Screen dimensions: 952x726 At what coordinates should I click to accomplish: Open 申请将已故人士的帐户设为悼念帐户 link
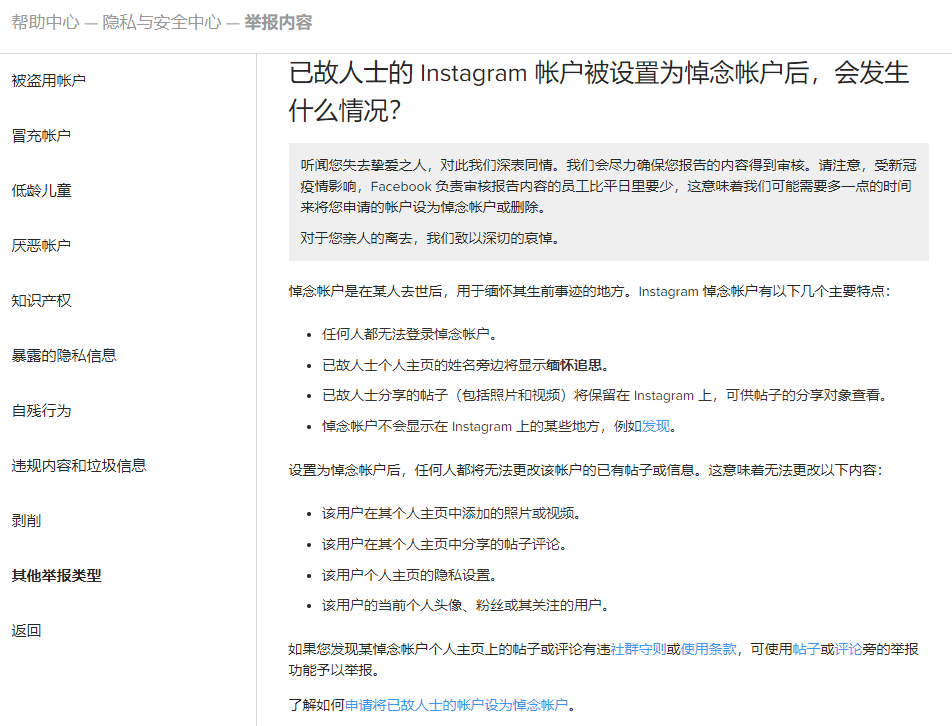457,705
